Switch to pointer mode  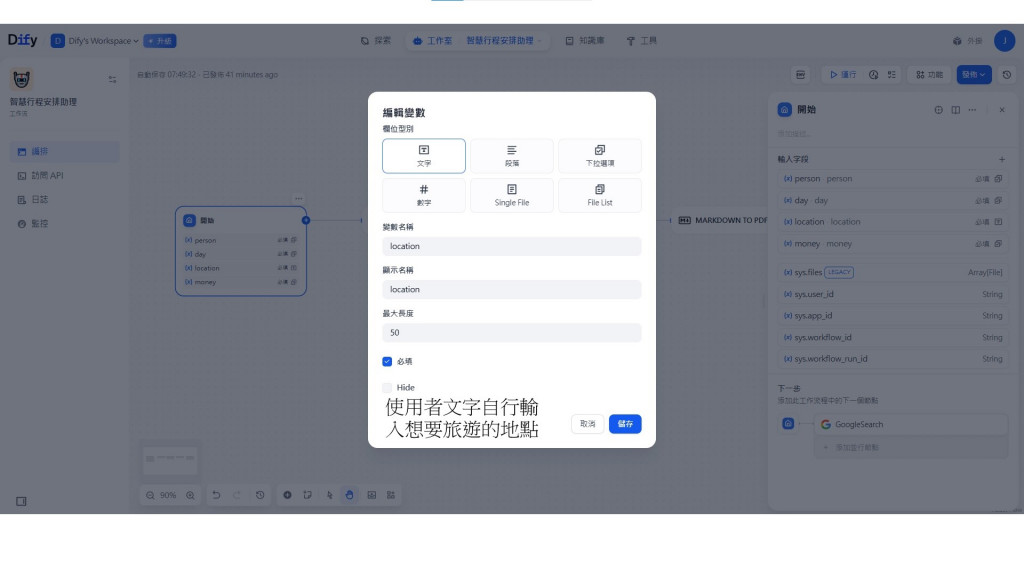(x=330, y=495)
